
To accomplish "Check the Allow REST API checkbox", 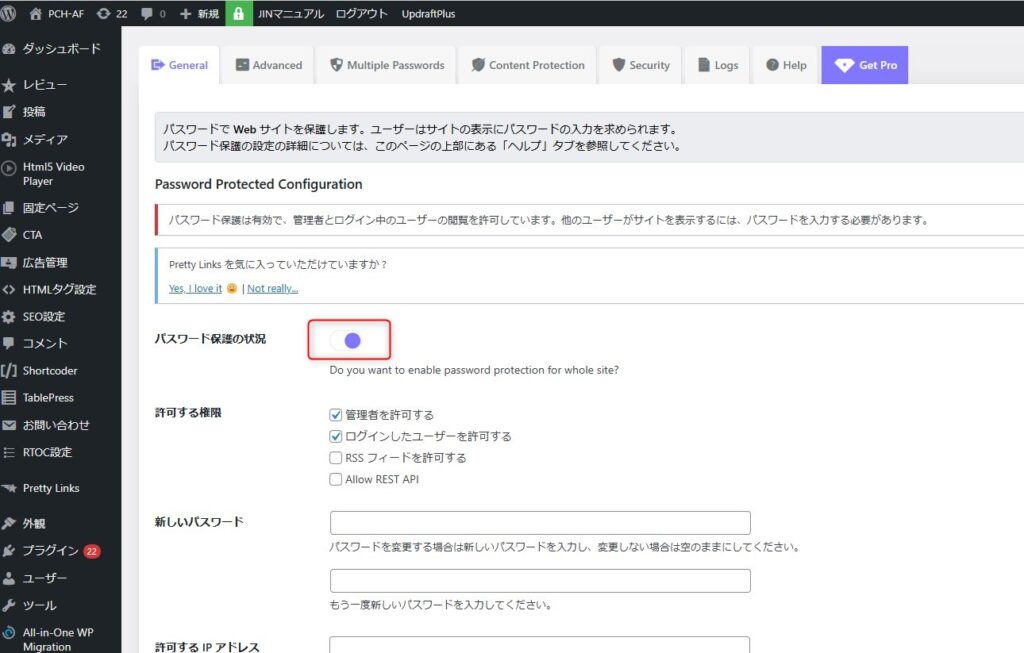I will [x=336, y=480].
